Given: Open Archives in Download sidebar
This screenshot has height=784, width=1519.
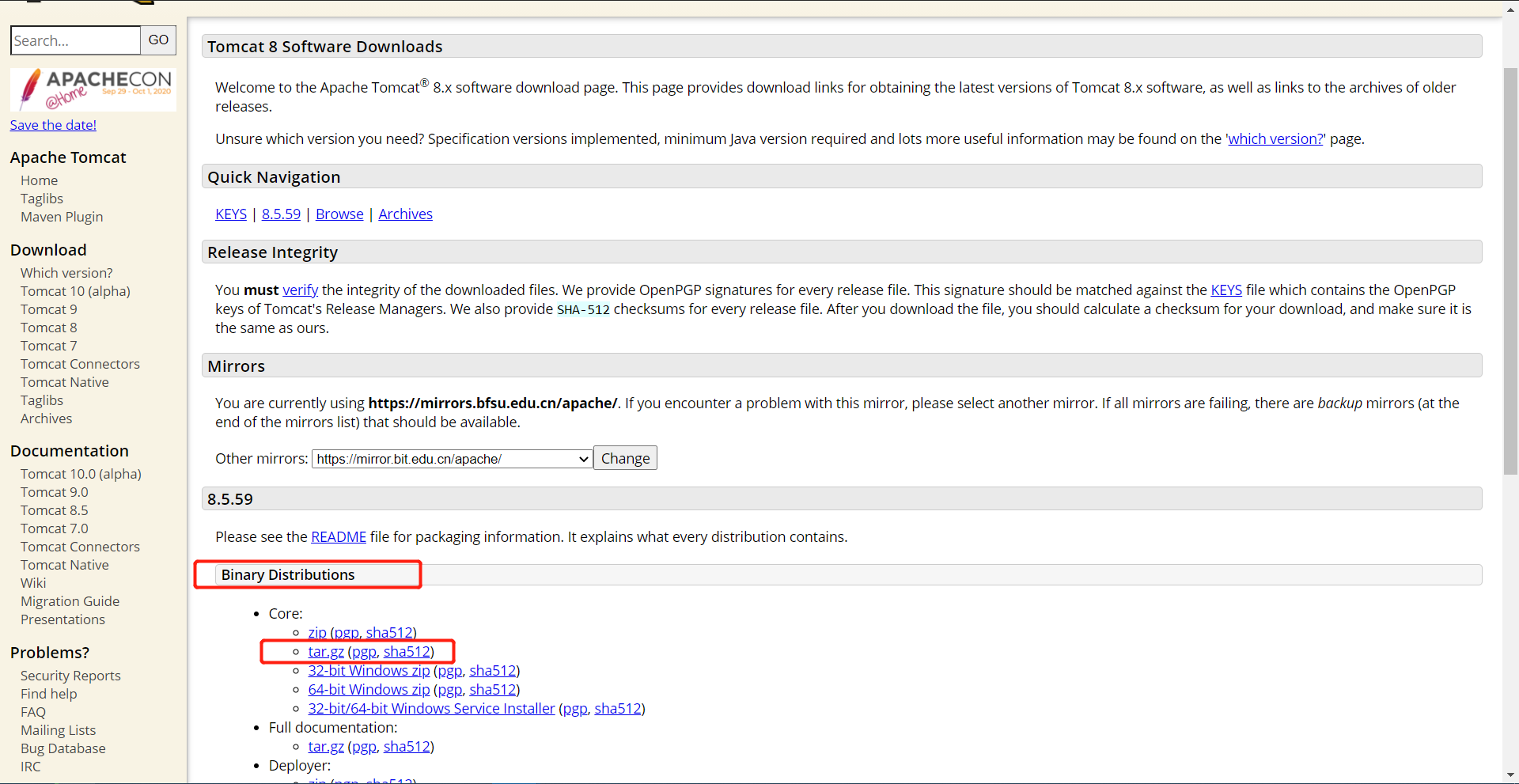Looking at the screenshot, I should click(x=46, y=419).
